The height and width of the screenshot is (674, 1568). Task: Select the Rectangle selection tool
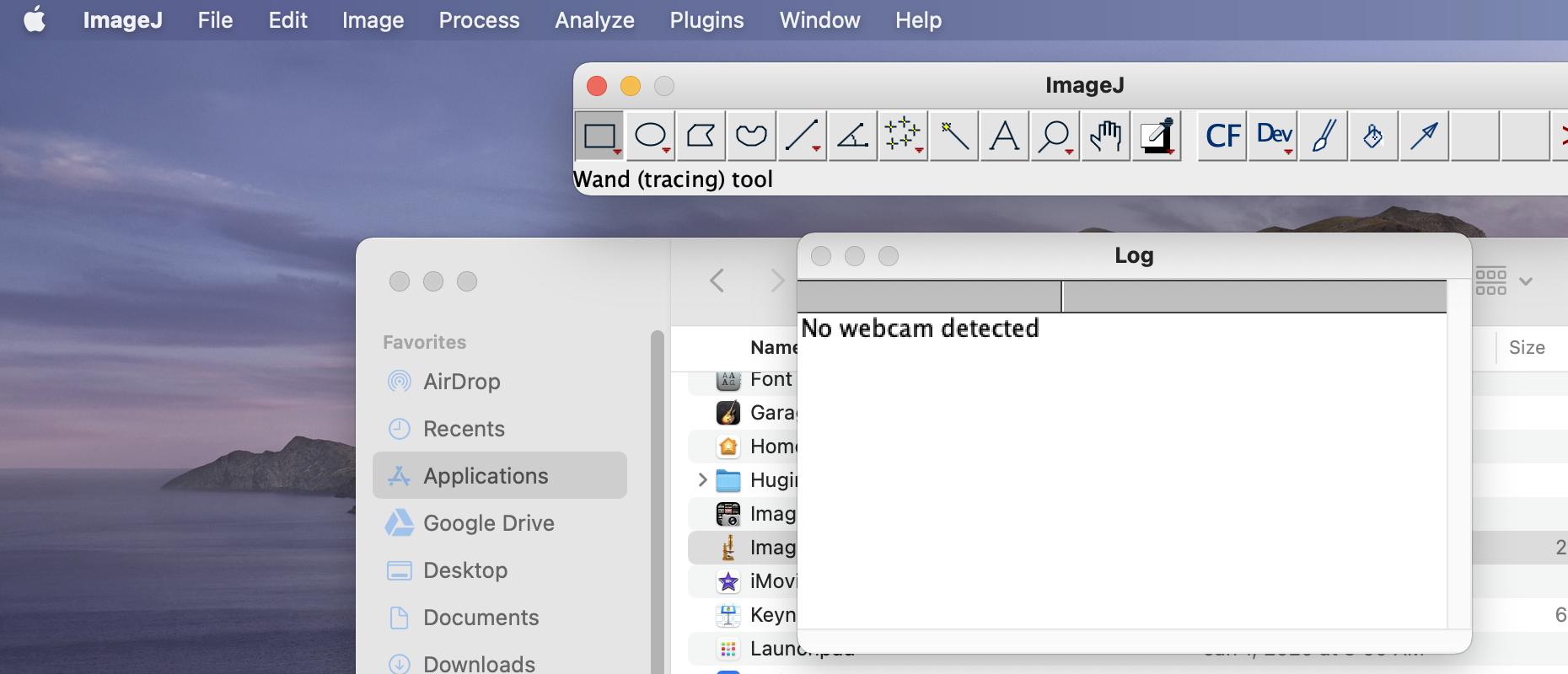tap(599, 136)
